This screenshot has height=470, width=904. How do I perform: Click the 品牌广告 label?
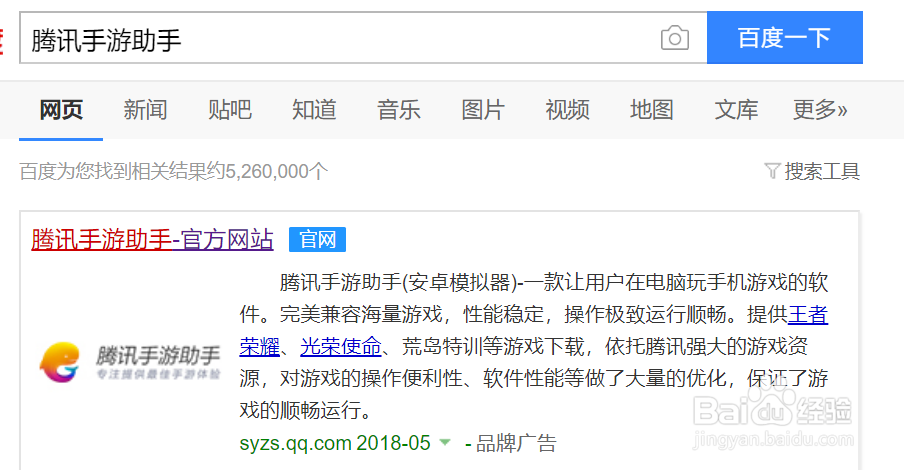point(516,443)
